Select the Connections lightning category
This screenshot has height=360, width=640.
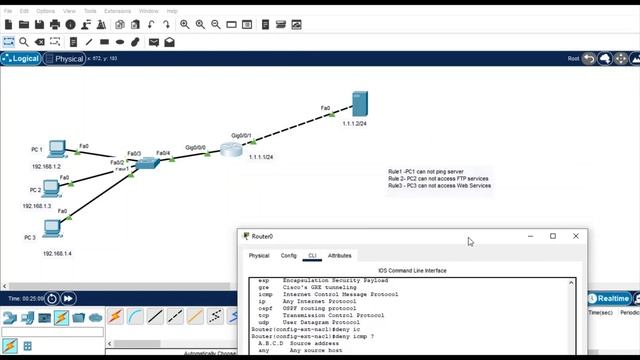pyautogui.click(x=61, y=317)
